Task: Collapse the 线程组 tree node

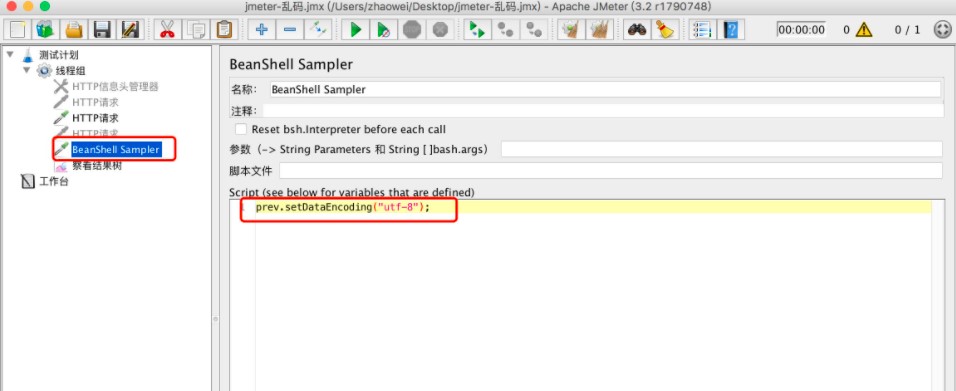Action: [x=26, y=70]
